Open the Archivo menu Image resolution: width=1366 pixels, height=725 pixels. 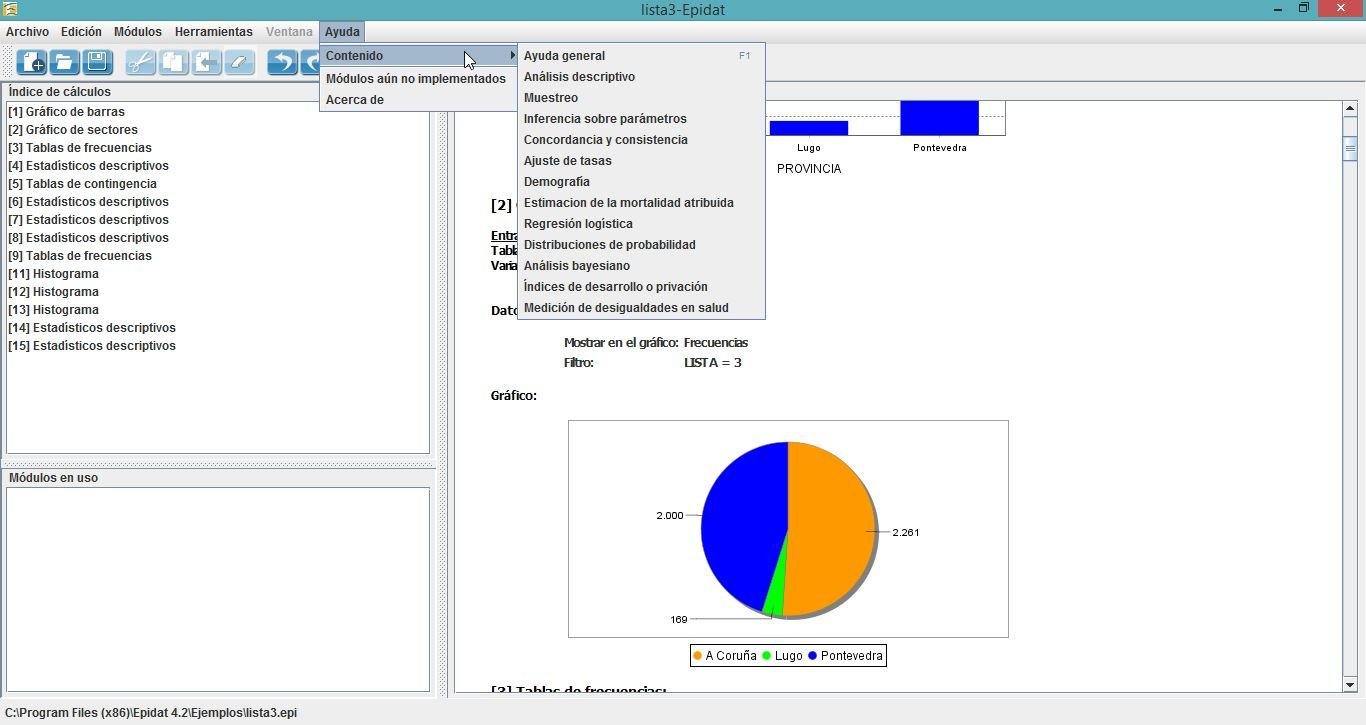[27, 31]
